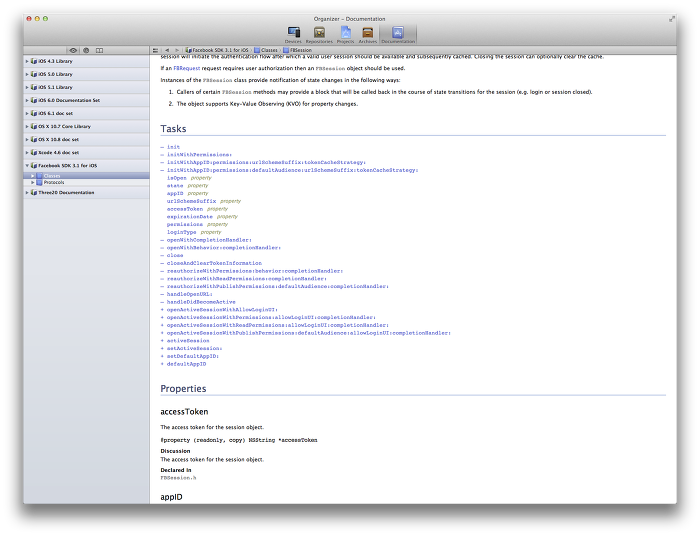The image size is (700, 536).
Task: Follow the closeAndClearTokenInformation link
Action: coord(214,263)
